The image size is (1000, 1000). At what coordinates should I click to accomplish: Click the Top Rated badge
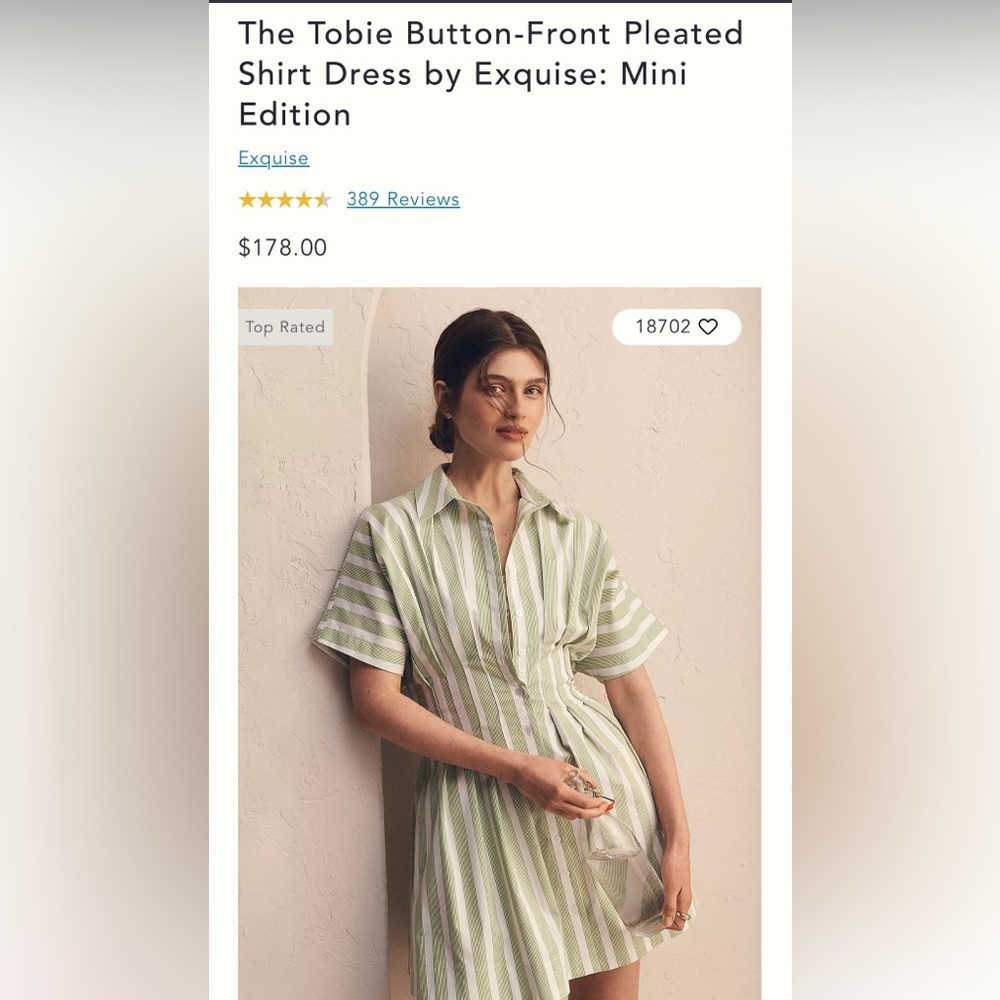(285, 327)
